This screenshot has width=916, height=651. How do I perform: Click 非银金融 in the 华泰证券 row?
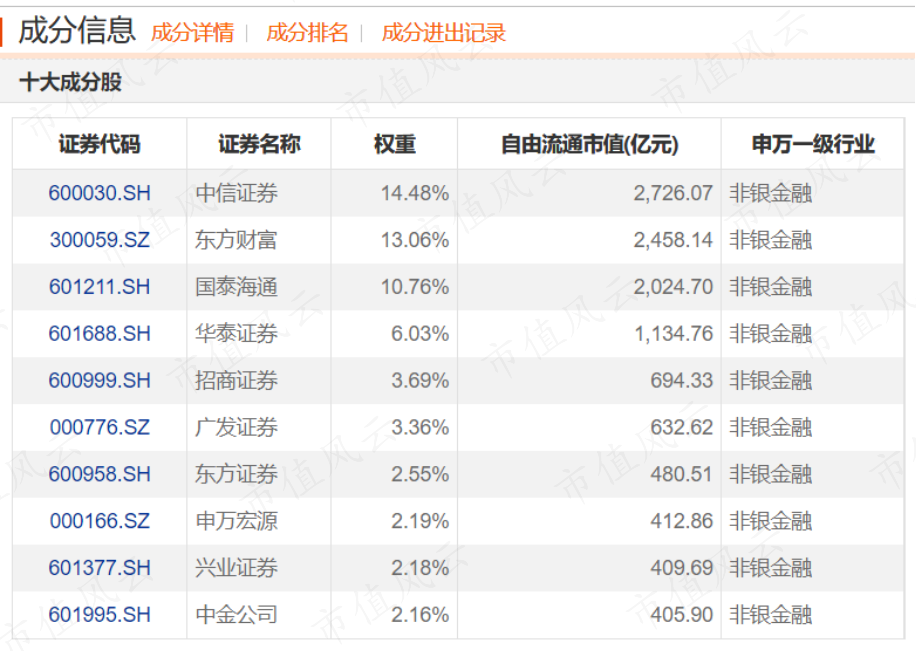[771, 334]
